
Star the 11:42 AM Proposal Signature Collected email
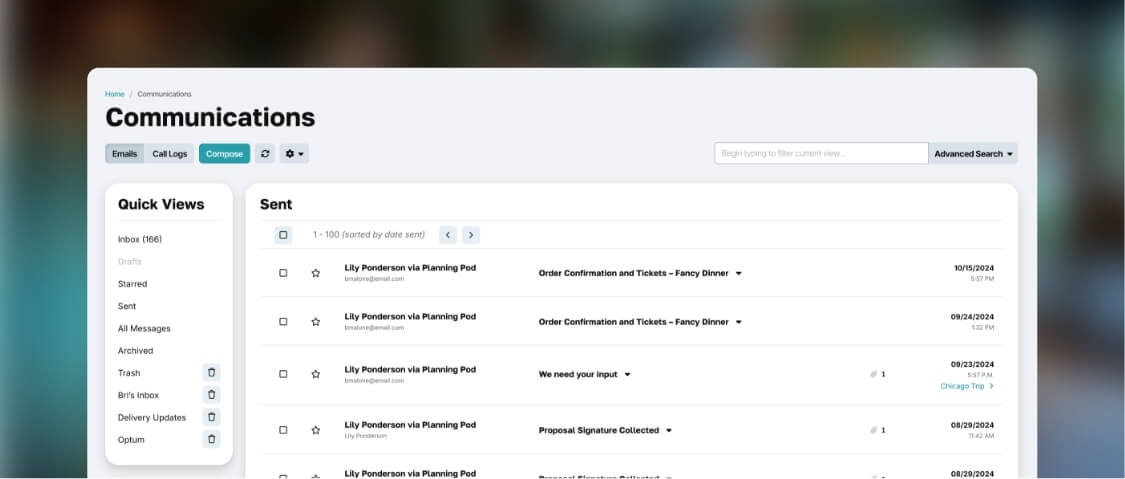(x=316, y=430)
